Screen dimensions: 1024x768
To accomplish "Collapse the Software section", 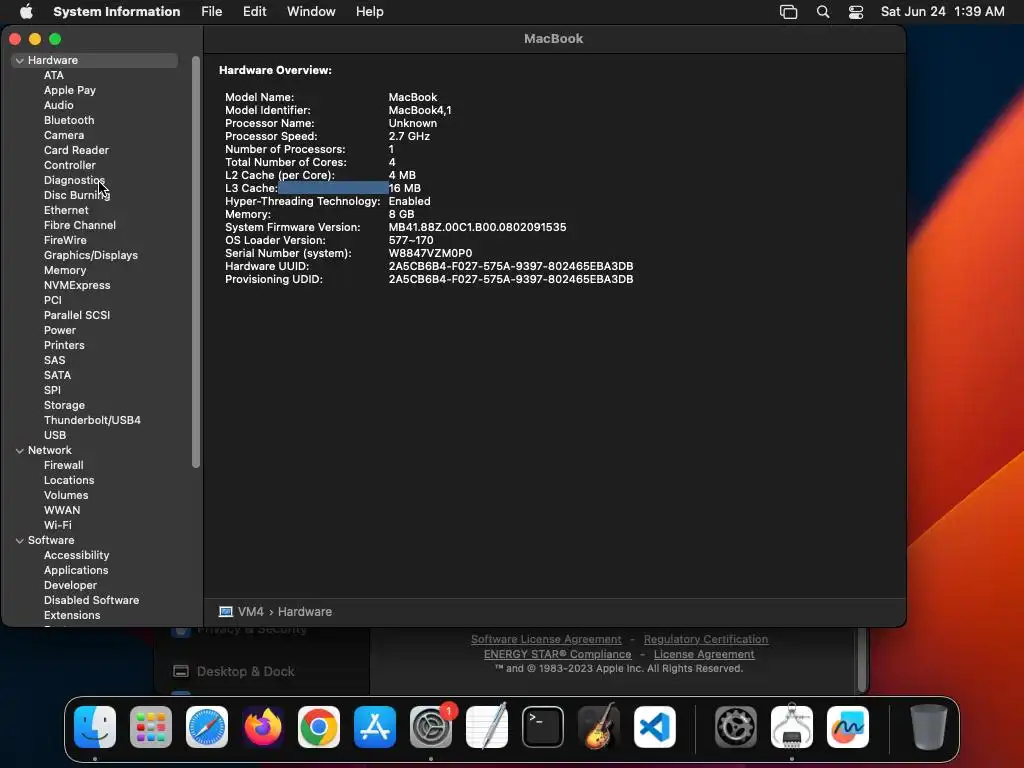I will click(x=20, y=541).
